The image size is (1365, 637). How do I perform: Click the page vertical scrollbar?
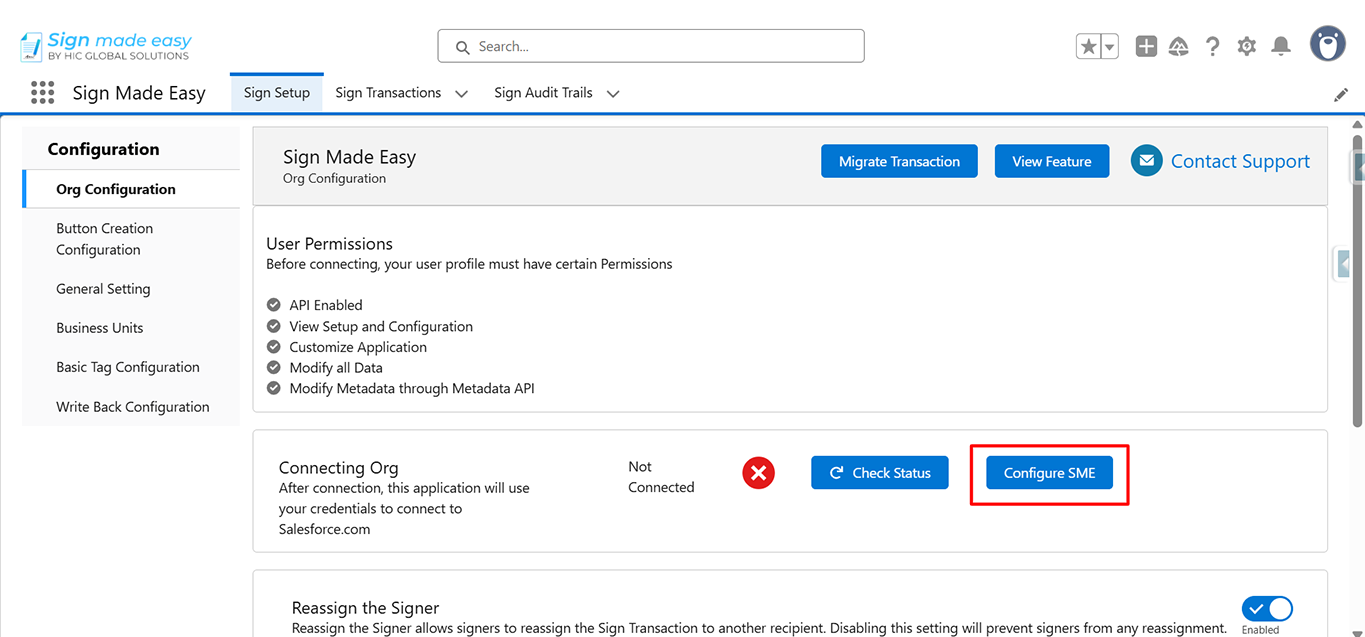pyautogui.click(x=1358, y=280)
